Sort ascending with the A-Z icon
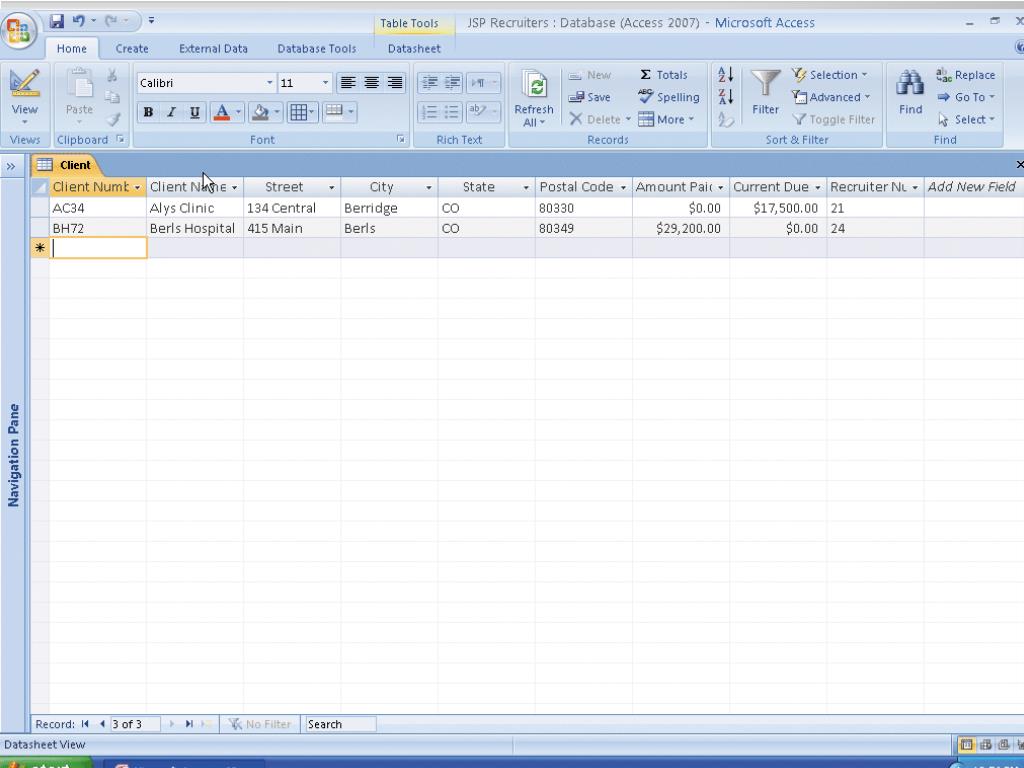 point(725,75)
